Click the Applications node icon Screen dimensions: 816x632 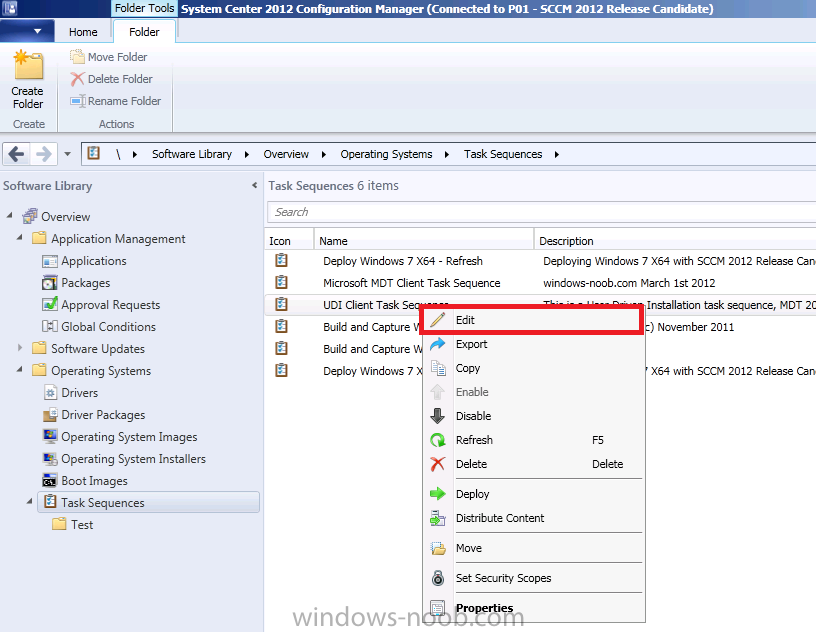click(x=50, y=261)
